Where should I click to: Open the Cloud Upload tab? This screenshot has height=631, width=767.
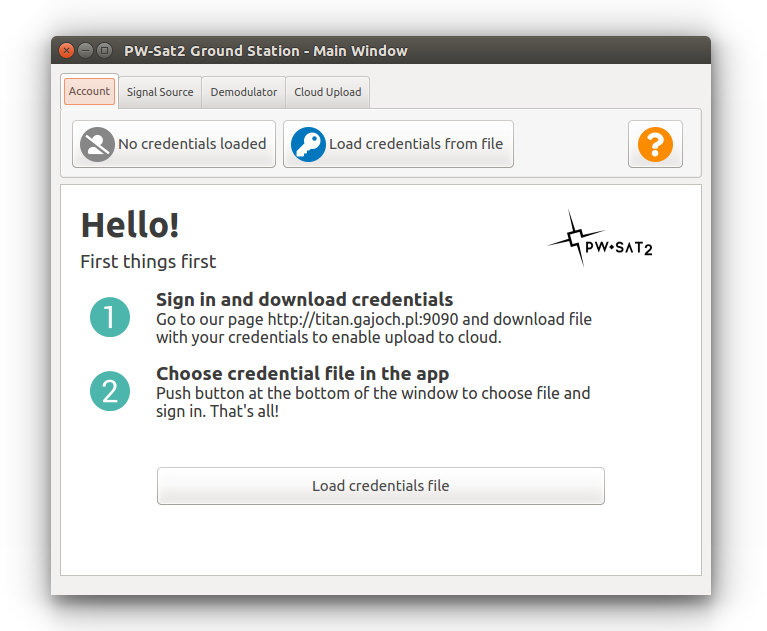328,92
